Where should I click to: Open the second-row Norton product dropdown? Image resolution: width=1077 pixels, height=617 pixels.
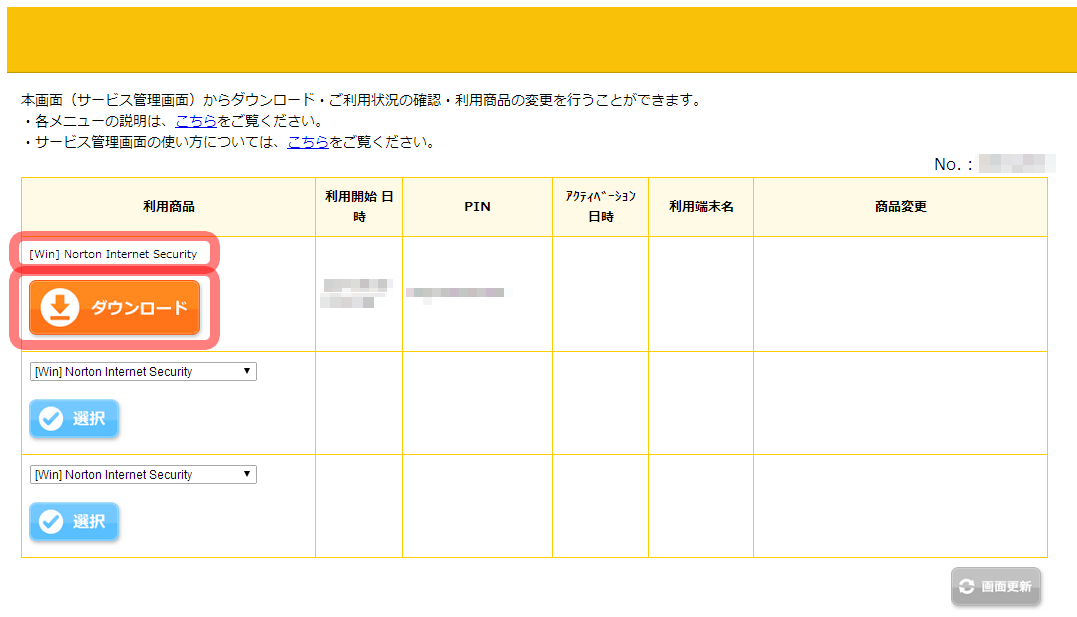click(x=143, y=372)
